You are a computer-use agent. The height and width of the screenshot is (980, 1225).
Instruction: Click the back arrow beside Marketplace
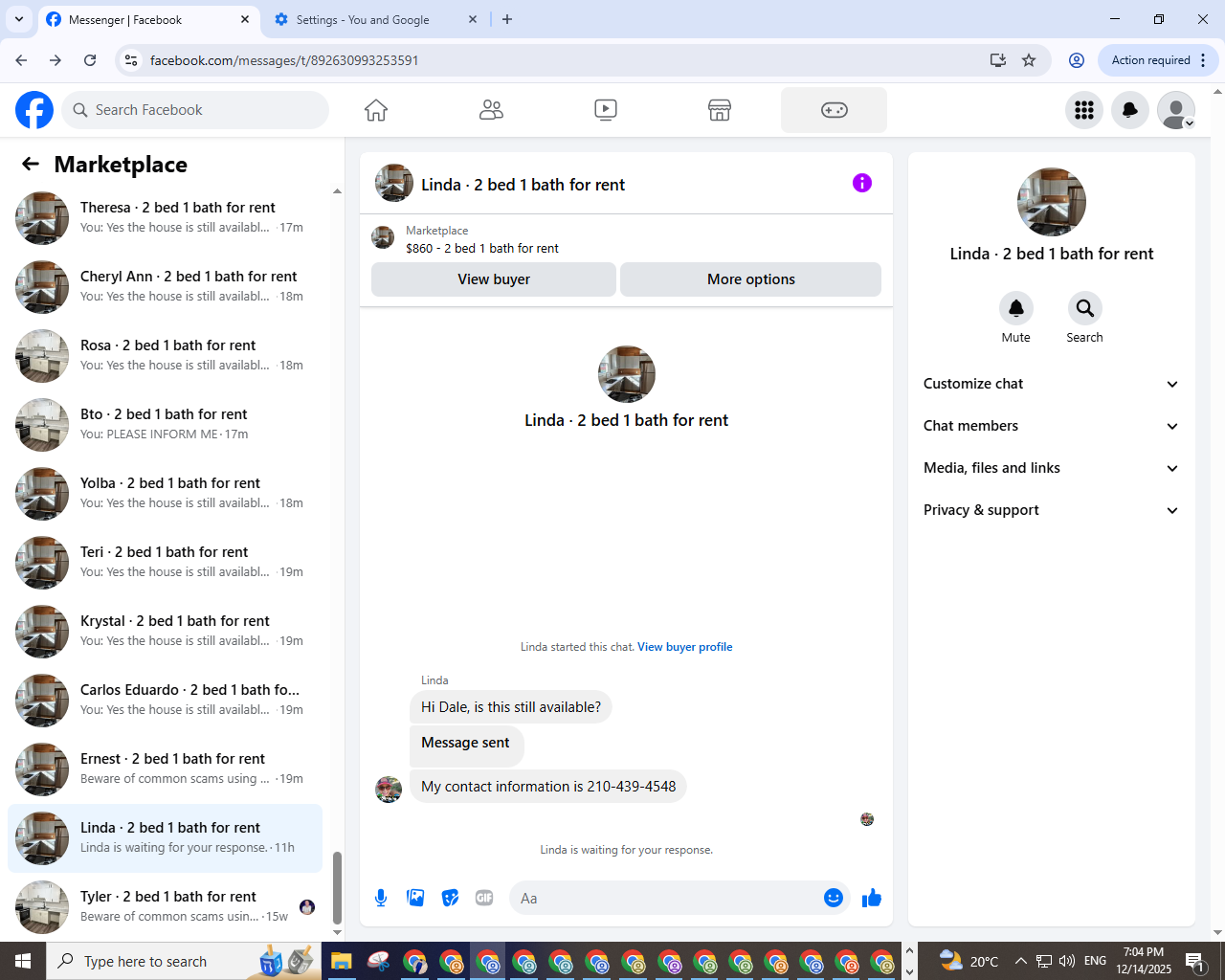point(31,164)
